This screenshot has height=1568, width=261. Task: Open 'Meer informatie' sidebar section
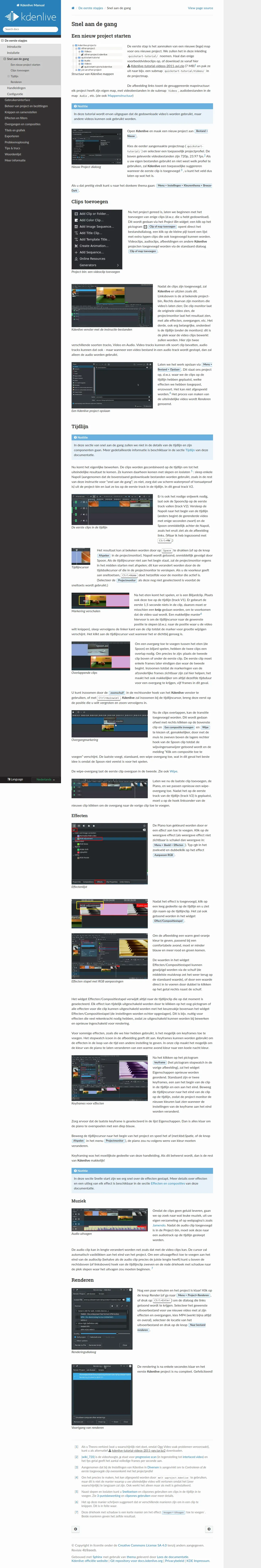(30, 160)
